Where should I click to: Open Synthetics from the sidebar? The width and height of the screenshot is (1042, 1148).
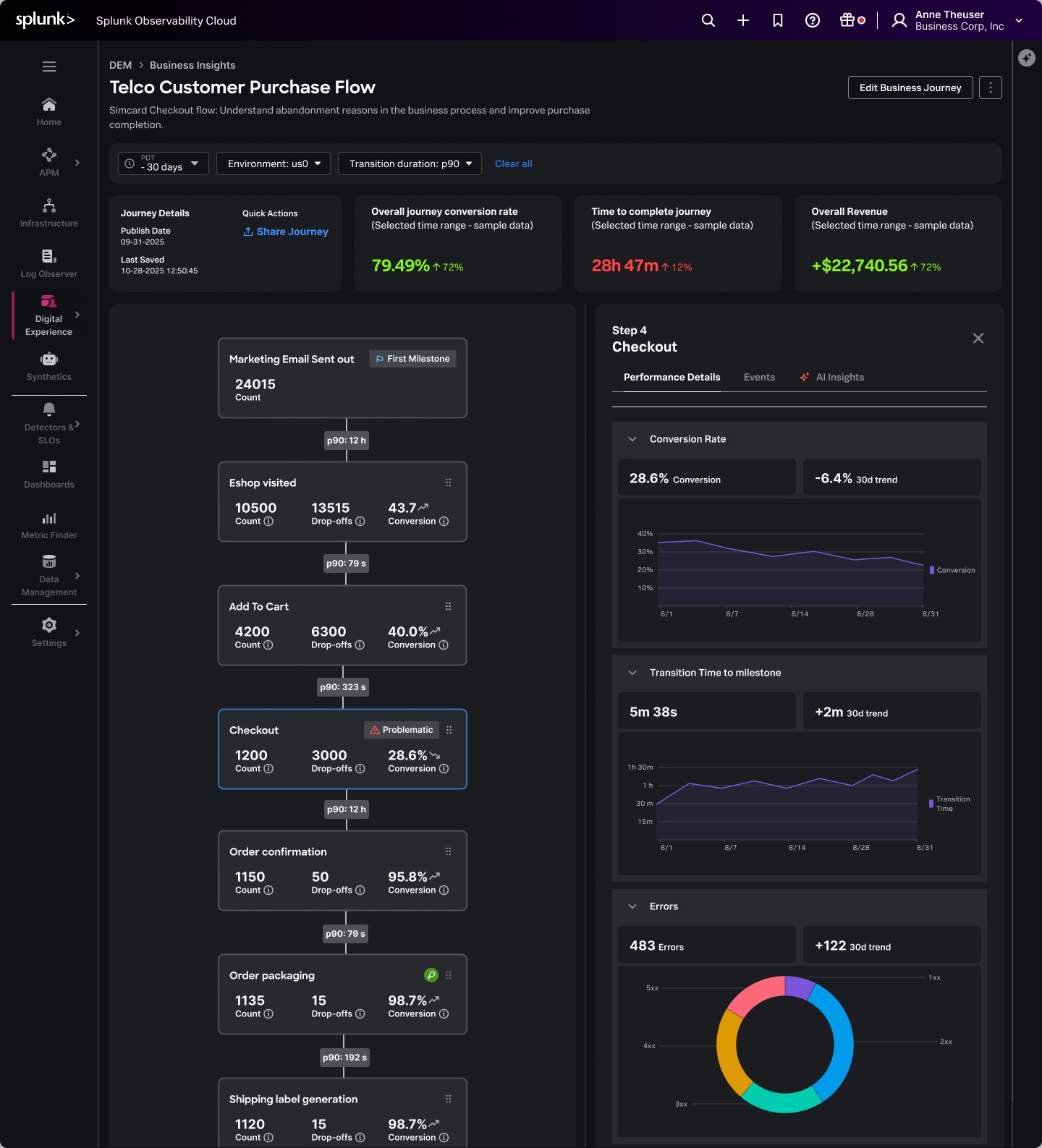tap(49, 367)
